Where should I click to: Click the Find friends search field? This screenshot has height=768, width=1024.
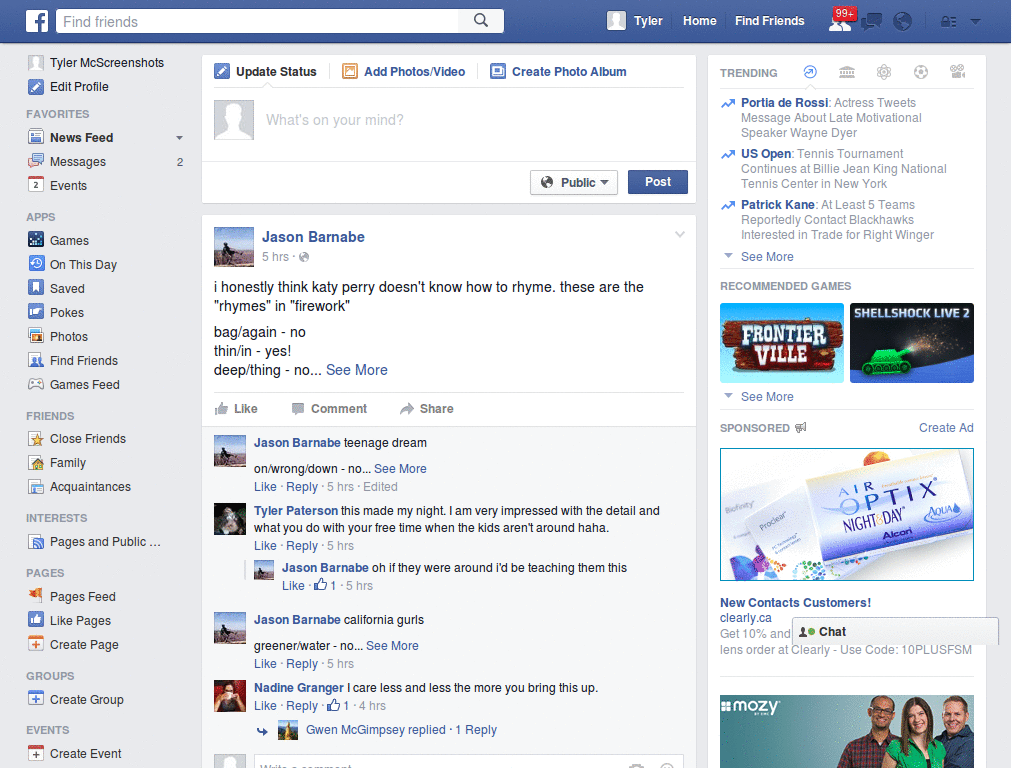(257, 22)
